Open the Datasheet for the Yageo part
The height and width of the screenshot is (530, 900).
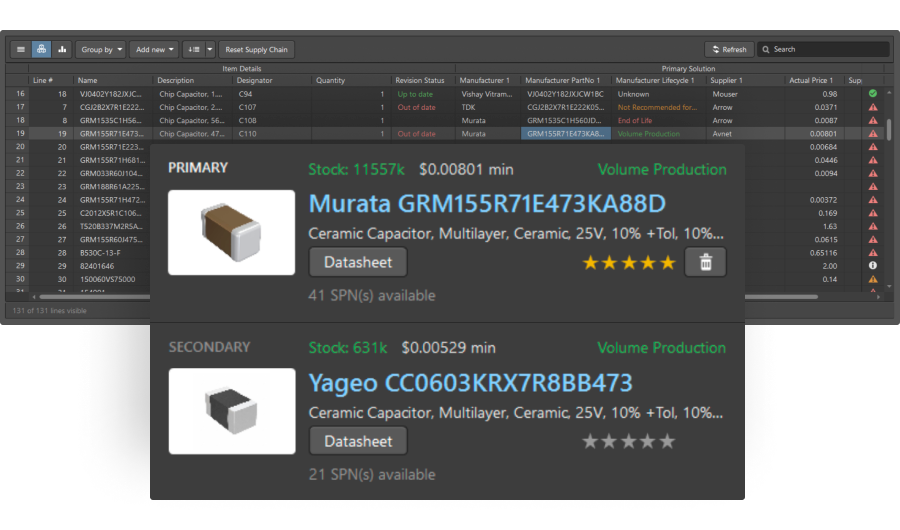coord(358,441)
